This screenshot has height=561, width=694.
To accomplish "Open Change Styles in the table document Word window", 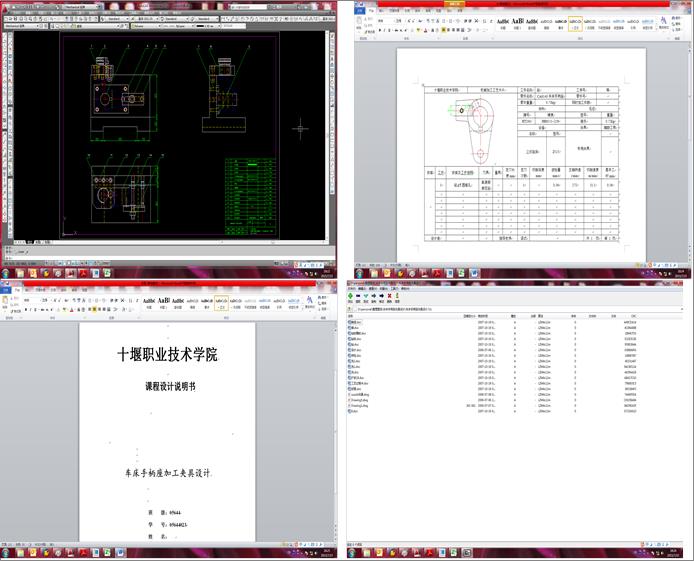I will click(664, 22).
